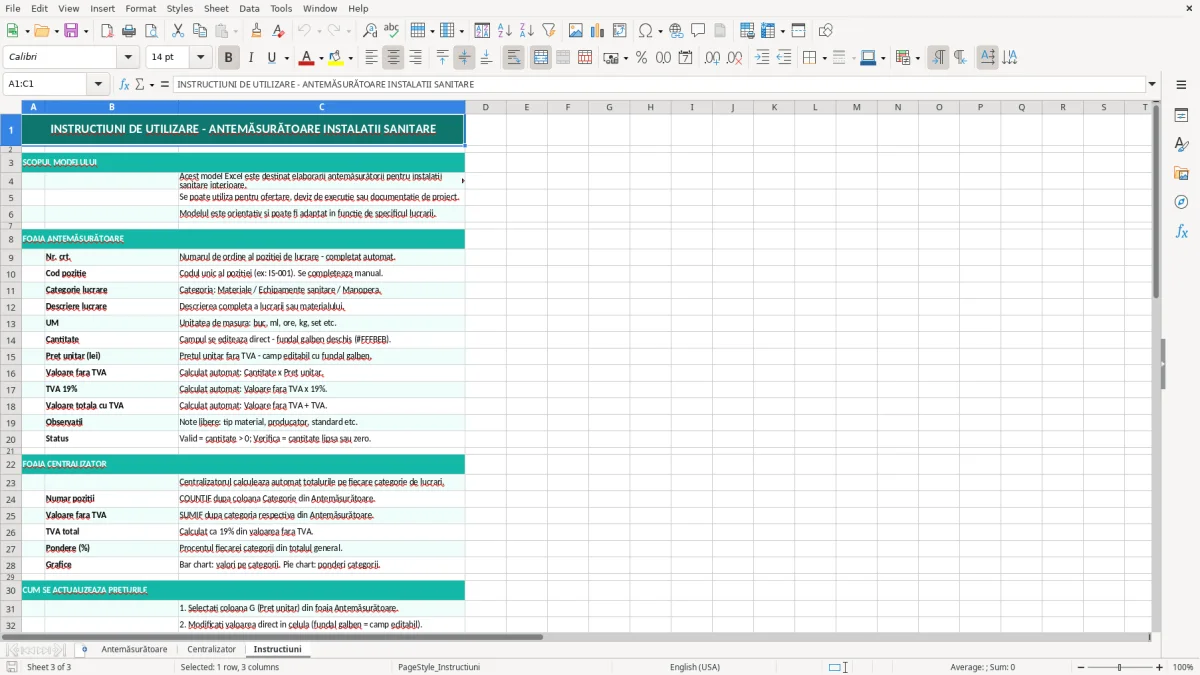
Task: Switch to Antemăsurătoare sheet tab
Action: point(134,650)
